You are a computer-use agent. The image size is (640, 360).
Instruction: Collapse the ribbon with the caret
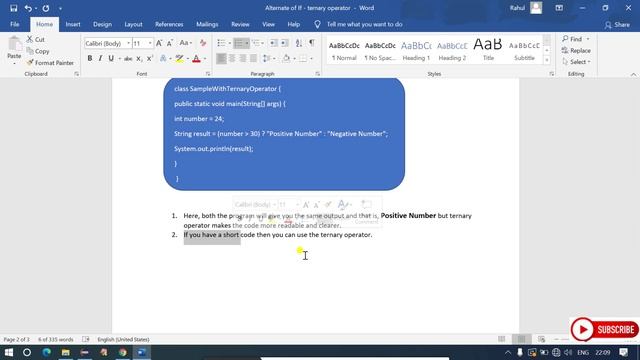pyautogui.click(x=633, y=74)
